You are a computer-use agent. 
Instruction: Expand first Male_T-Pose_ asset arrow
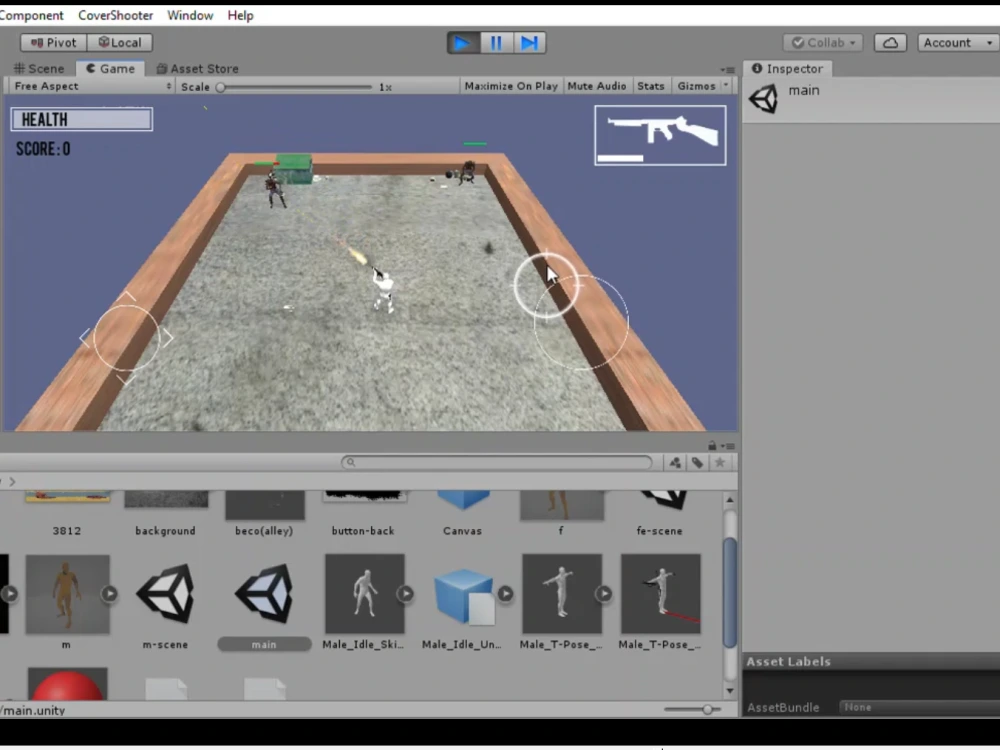[x=604, y=594]
